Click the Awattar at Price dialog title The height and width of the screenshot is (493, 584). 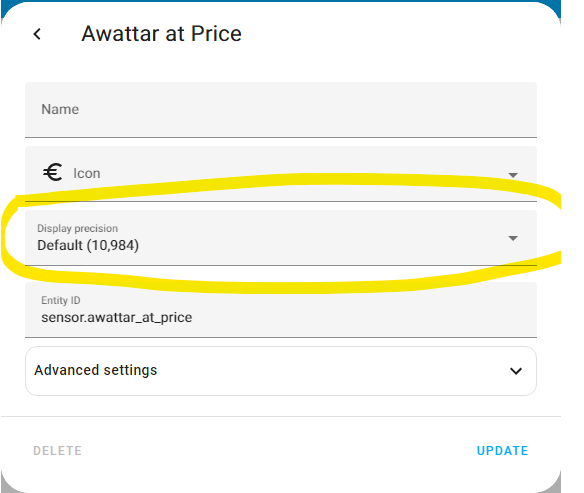coord(162,34)
